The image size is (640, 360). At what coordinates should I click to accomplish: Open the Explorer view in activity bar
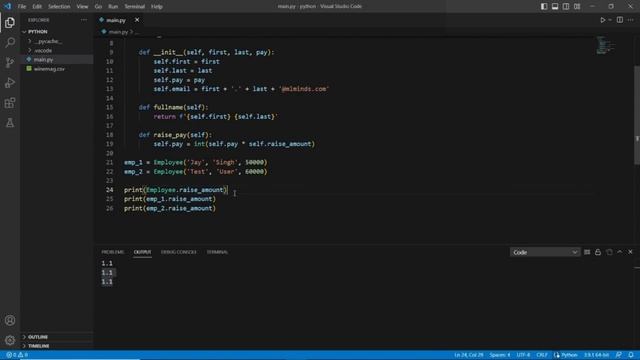coord(10,22)
